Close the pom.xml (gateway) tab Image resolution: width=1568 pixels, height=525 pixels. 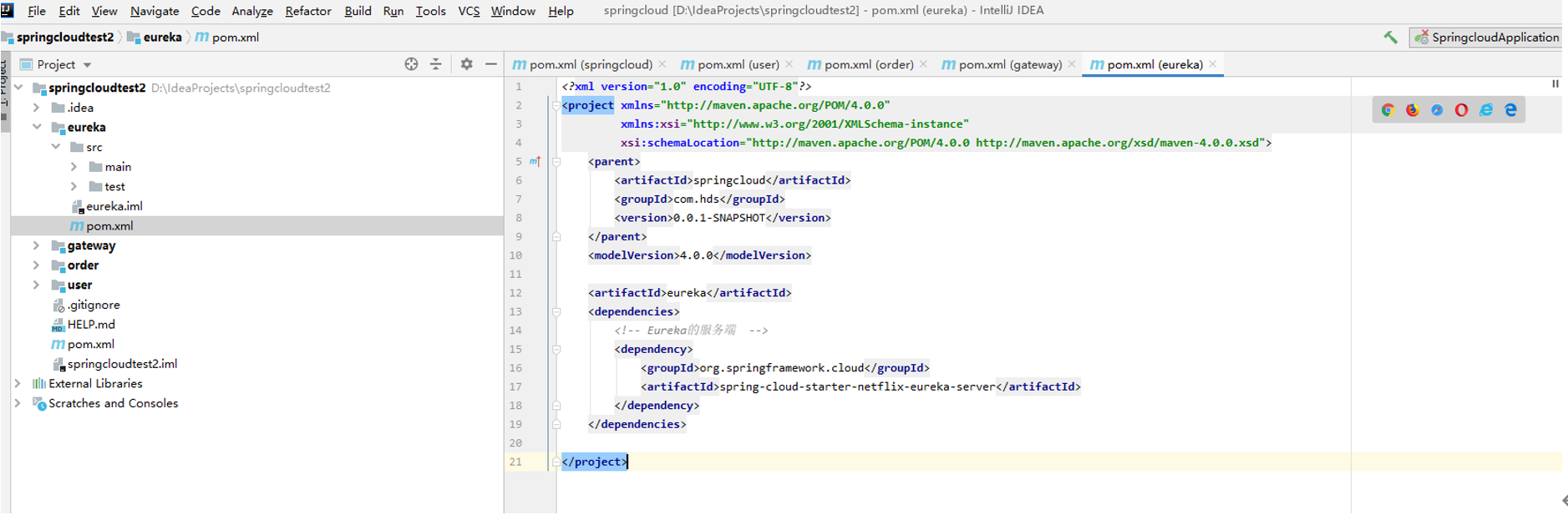click(1071, 64)
